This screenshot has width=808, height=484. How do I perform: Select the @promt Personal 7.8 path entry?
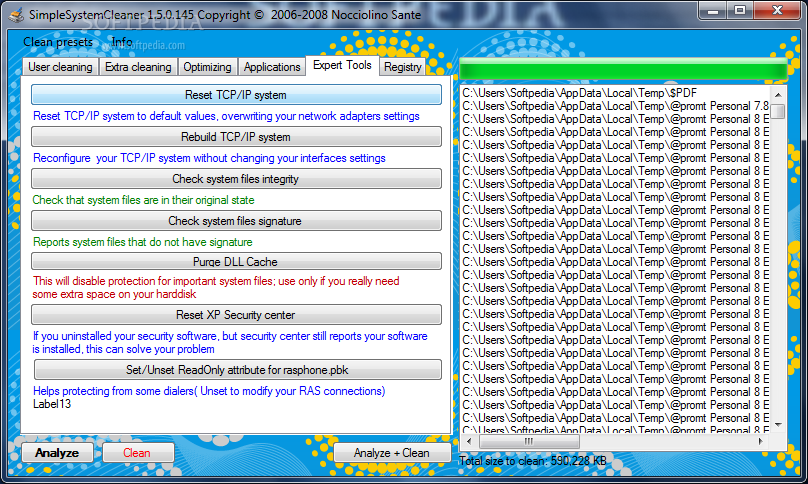pos(616,106)
